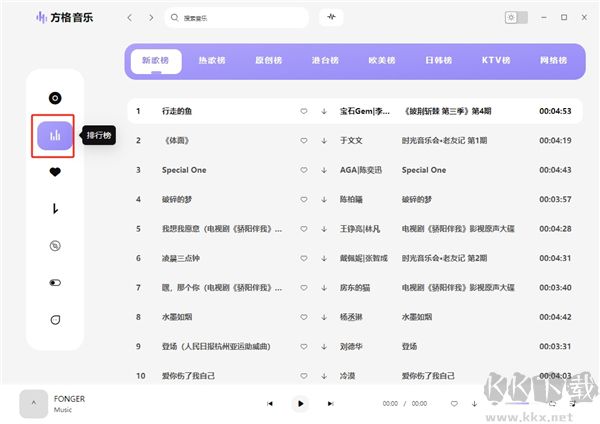Like song 爱你伤了我自己
The height and width of the screenshot is (424, 600).
[304, 376]
